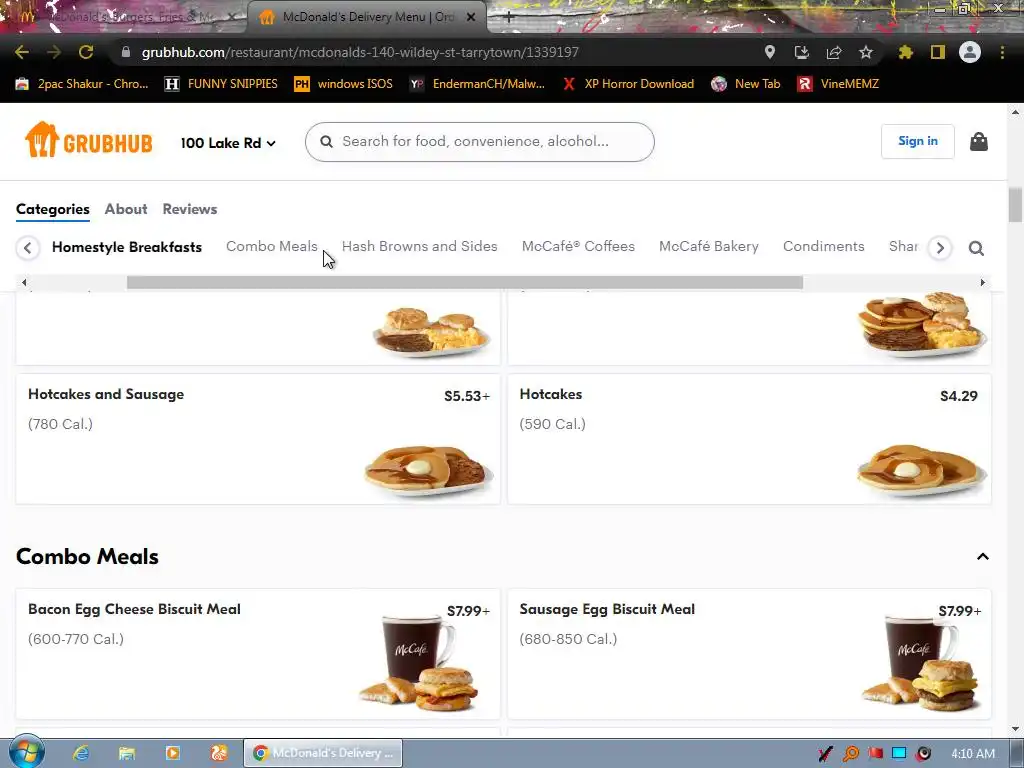Click the location pin icon in address bar

[770, 52]
